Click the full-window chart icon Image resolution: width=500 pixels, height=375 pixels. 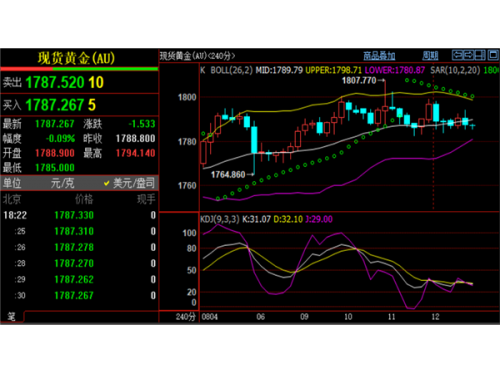click(493, 55)
